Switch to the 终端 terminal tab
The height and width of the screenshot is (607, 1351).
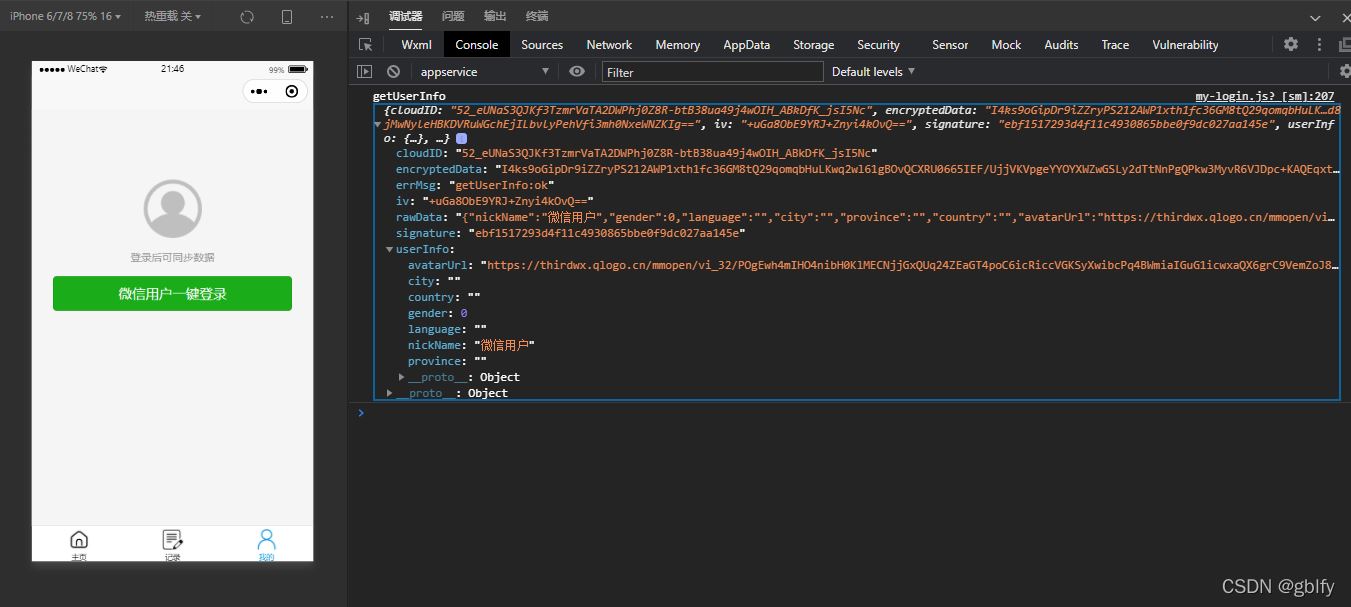tap(537, 16)
